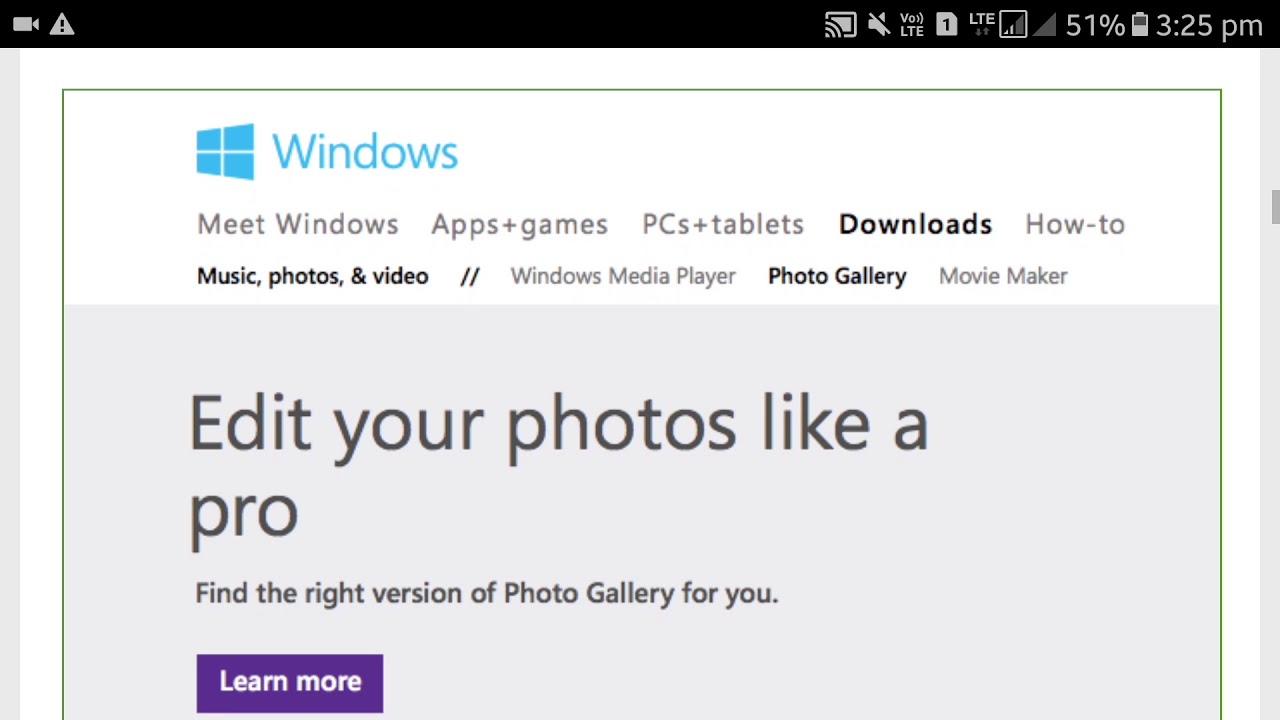Click the Music, photos, & video link

pos(312,276)
